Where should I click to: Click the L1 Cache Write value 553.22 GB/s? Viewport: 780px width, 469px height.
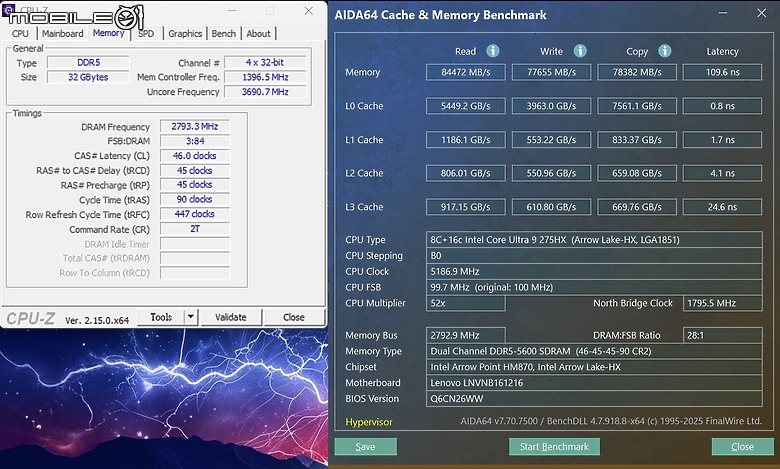pyautogui.click(x=551, y=140)
